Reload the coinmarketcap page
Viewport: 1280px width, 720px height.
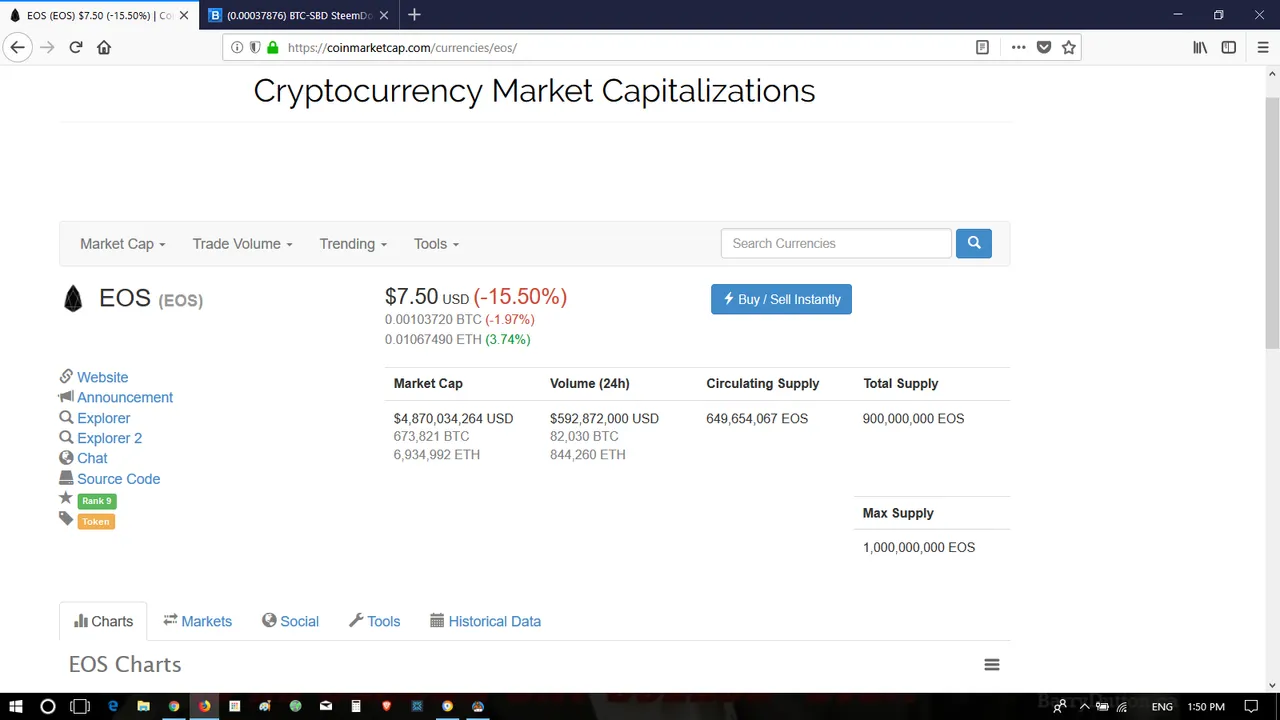pyautogui.click(x=75, y=47)
